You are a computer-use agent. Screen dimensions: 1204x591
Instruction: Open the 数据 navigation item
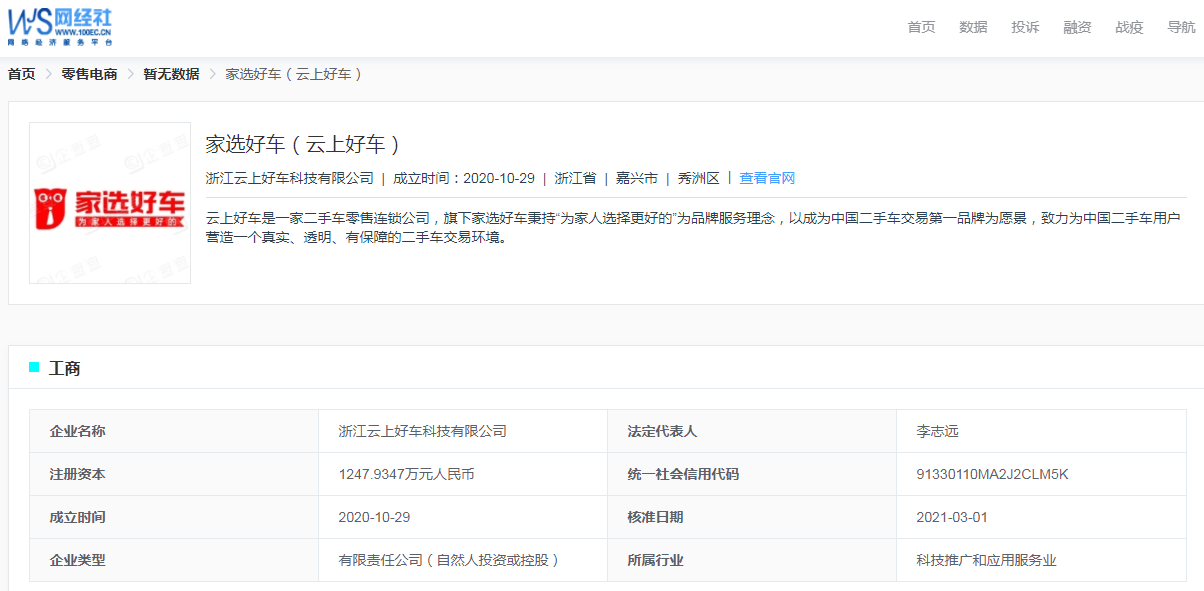pyautogui.click(x=973, y=27)
